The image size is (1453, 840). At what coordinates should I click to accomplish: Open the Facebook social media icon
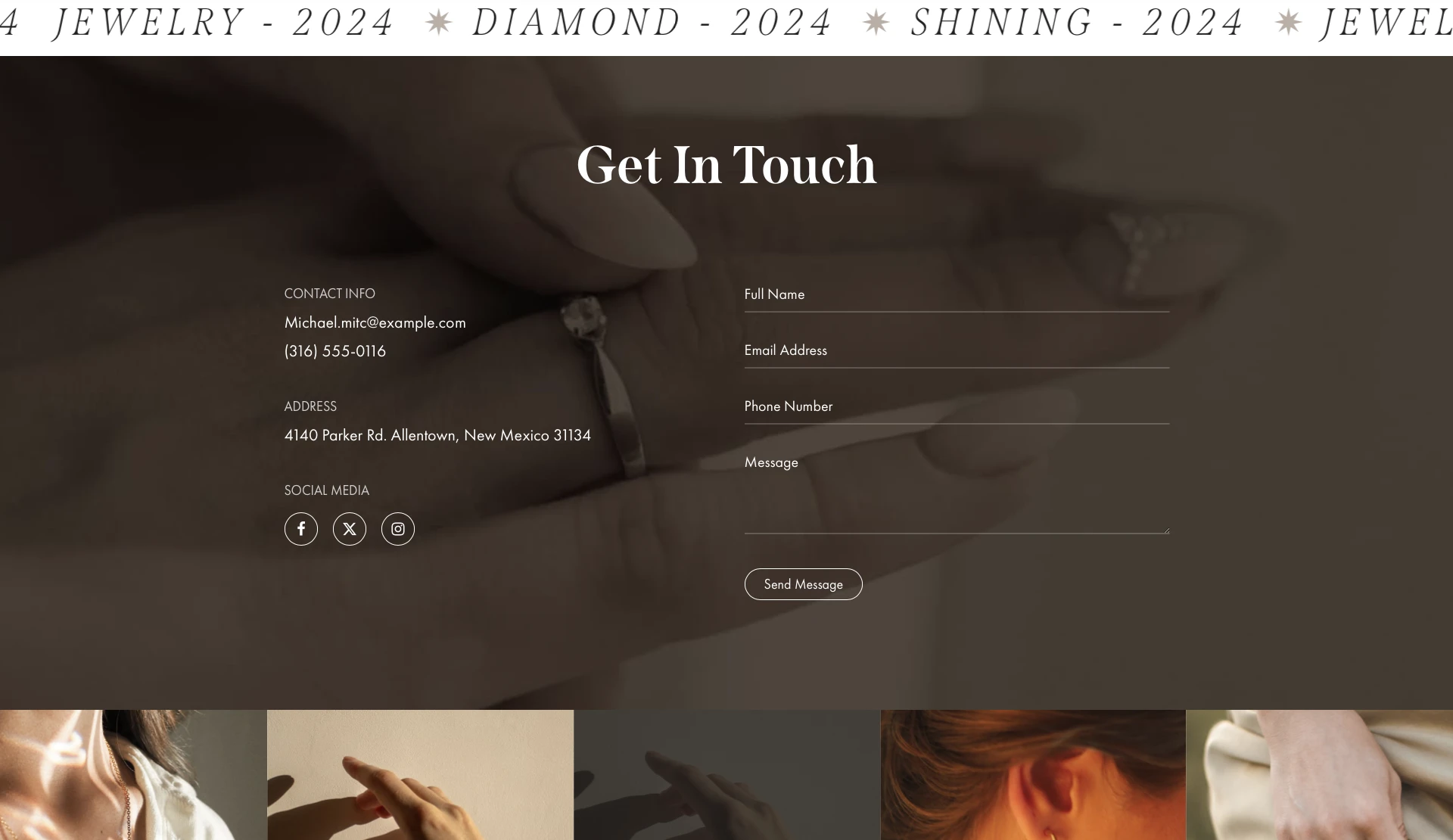pyautogui.click(x=301, y=529)
